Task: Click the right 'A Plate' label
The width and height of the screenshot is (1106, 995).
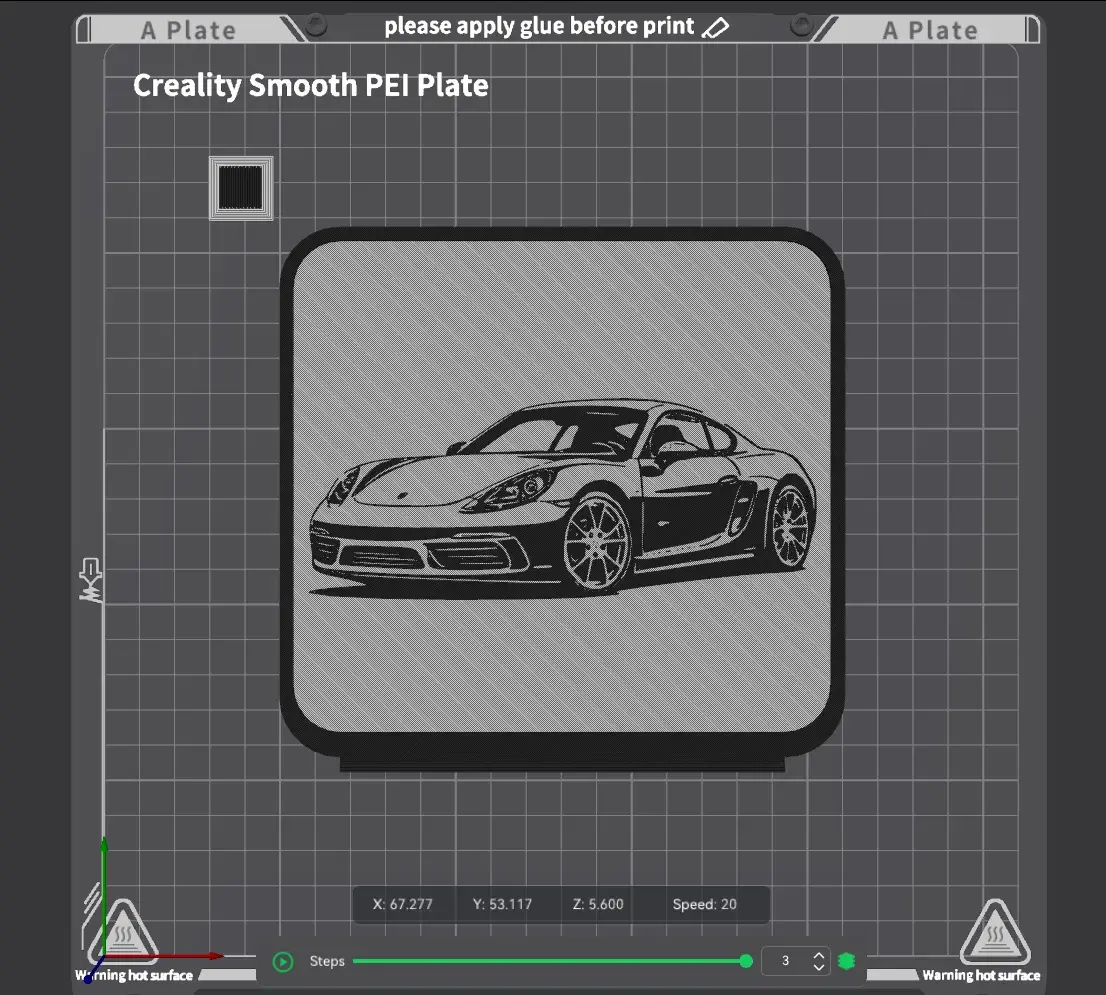Action: (x=930, y=30)
